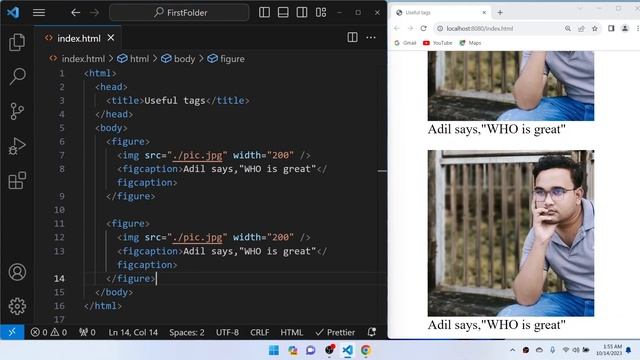Open the Explorer view in activity bar
The height and width of the screenshot is (360, 640).
(x=17, y=42)
